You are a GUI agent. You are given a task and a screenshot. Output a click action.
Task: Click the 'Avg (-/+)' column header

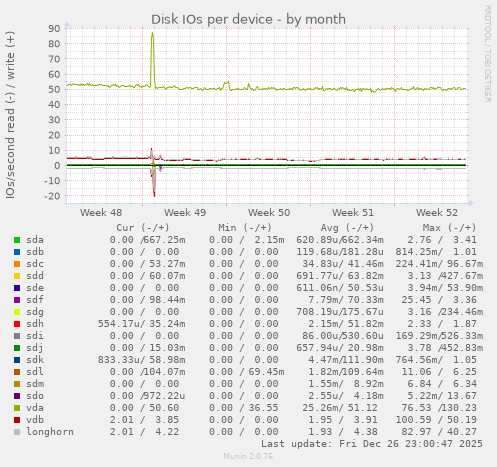click(x=347, y=228)
